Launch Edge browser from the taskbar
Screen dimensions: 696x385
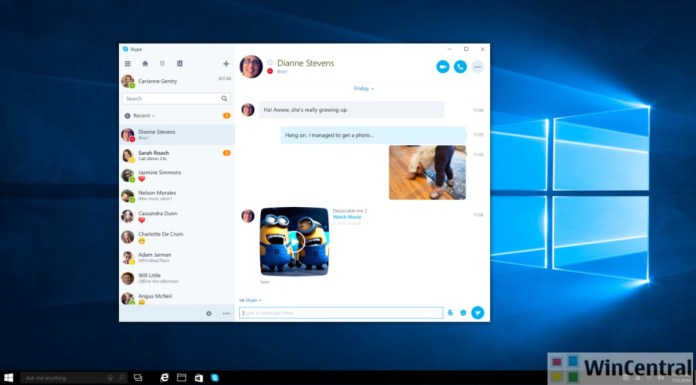coord(164,377)
